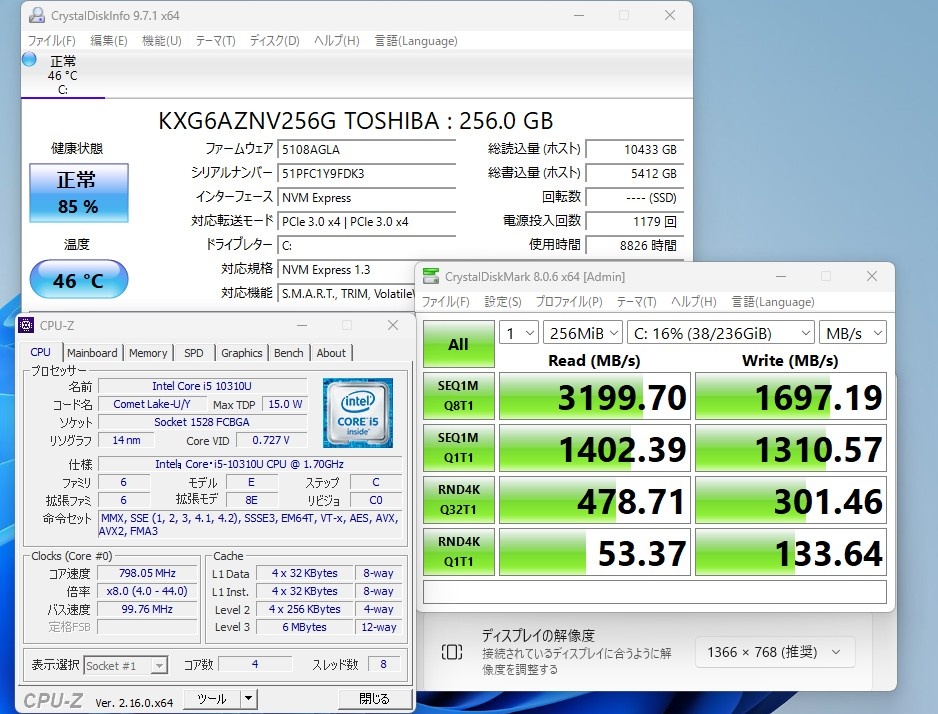Screen dimensions: 938x714
Task: Click the firmware field 5108AGLA
Action: [366, 149]
